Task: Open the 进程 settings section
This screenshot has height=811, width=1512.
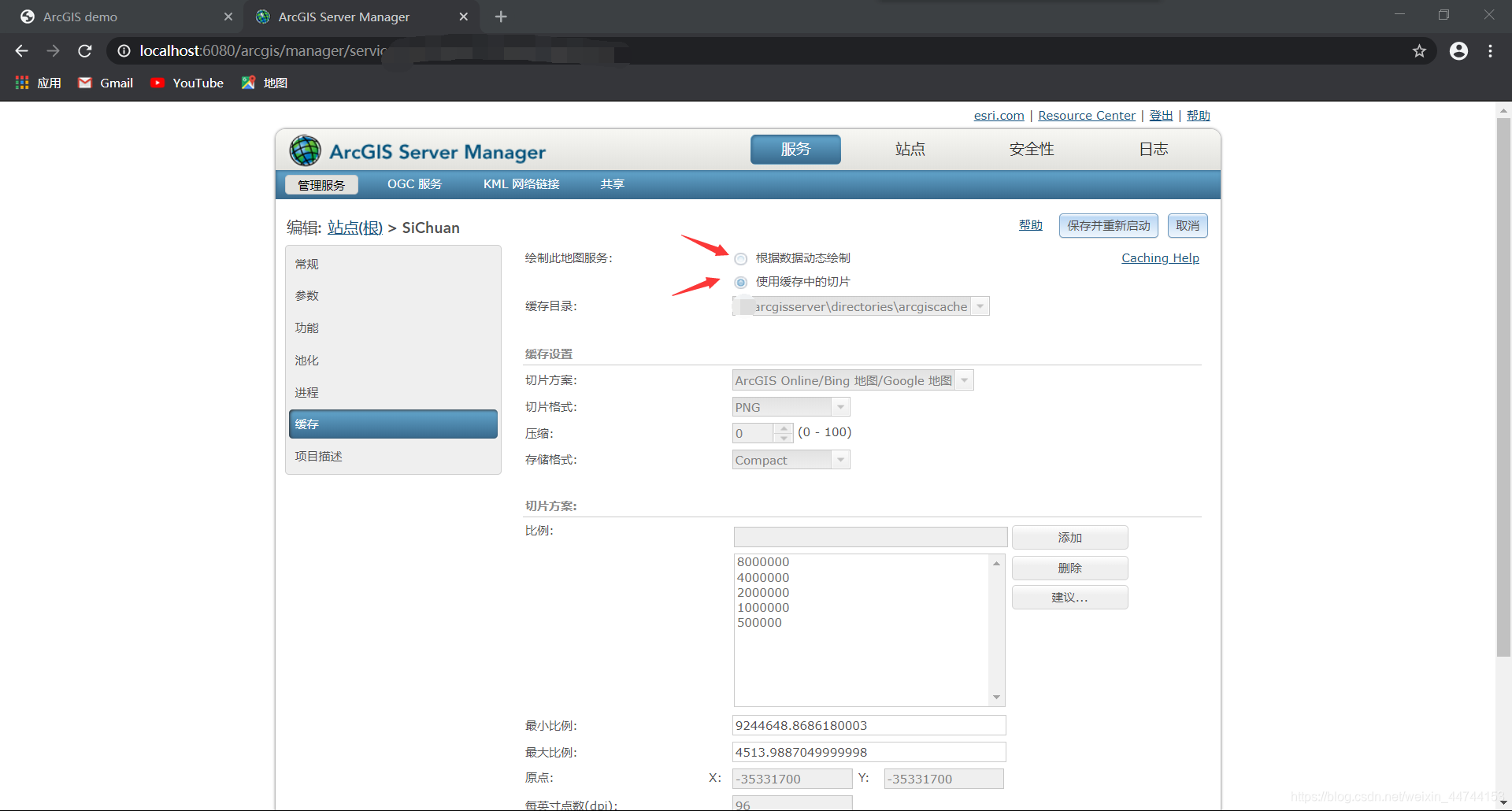Action: 393,393
